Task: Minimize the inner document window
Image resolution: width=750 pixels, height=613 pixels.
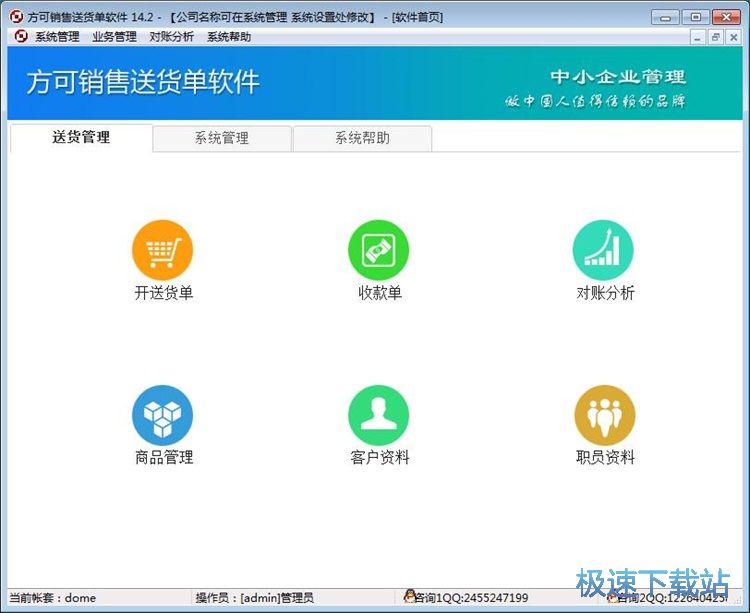Action: 698,37
